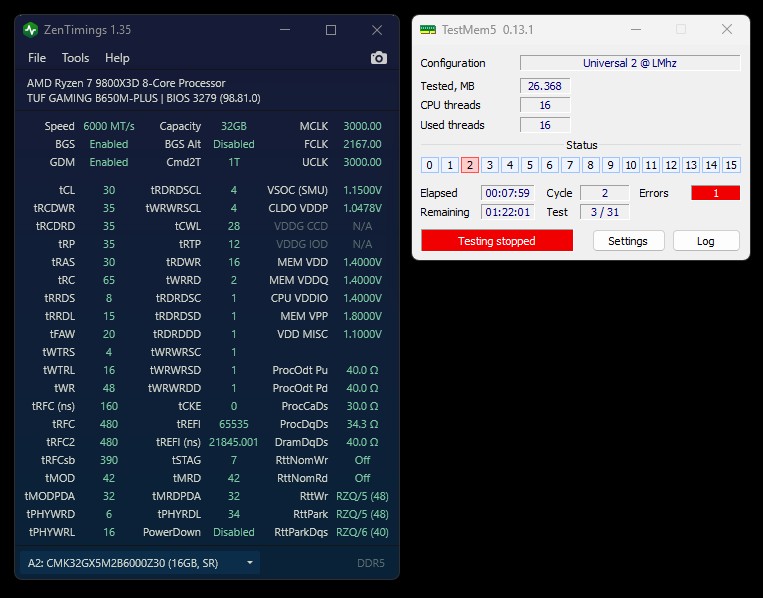Expand the A2 memory module dropdown
Viewport: 763px width, 598px height.
[140, 563]
